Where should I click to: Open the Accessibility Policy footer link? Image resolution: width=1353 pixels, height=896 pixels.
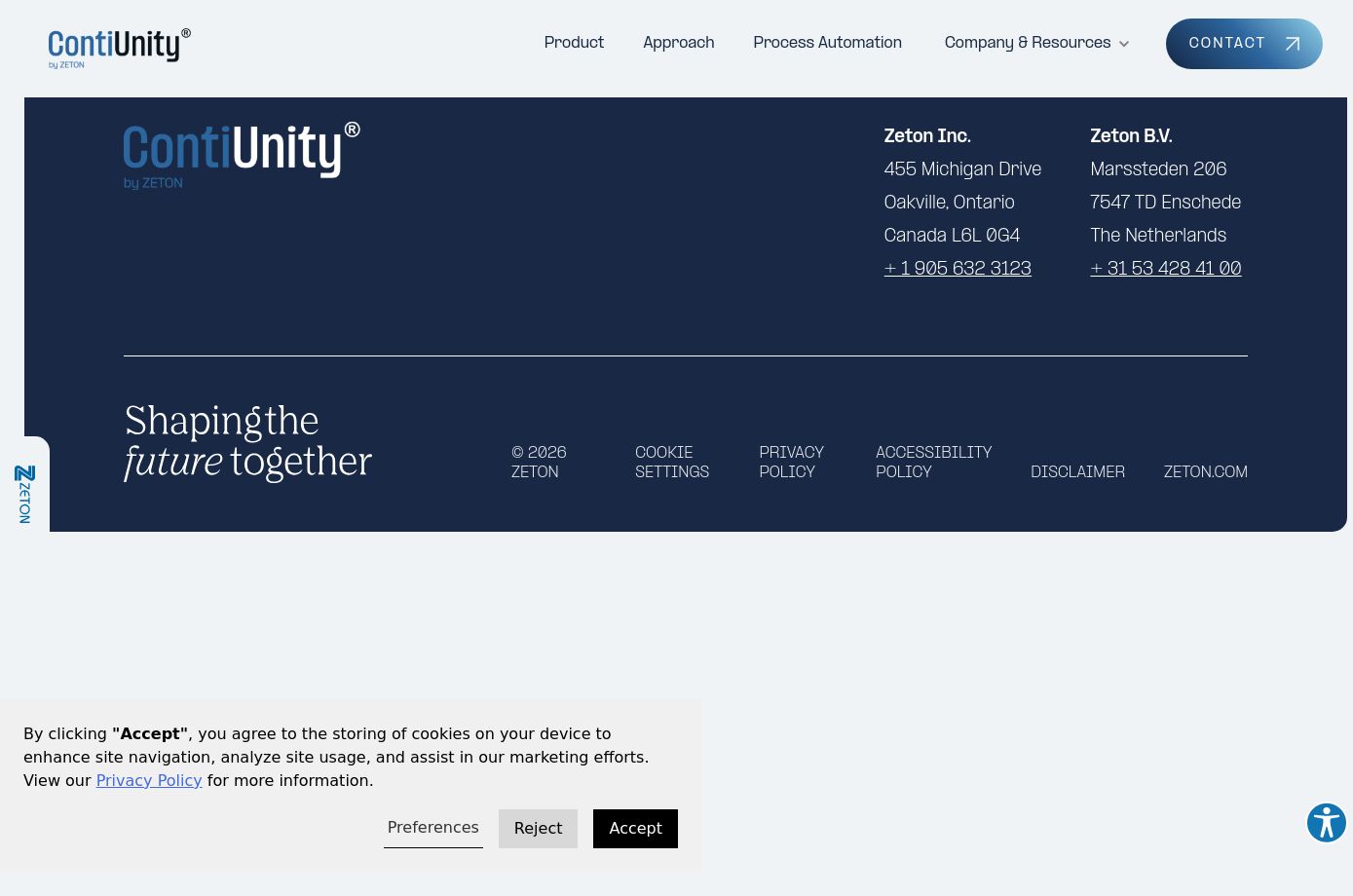pos(933,463)
